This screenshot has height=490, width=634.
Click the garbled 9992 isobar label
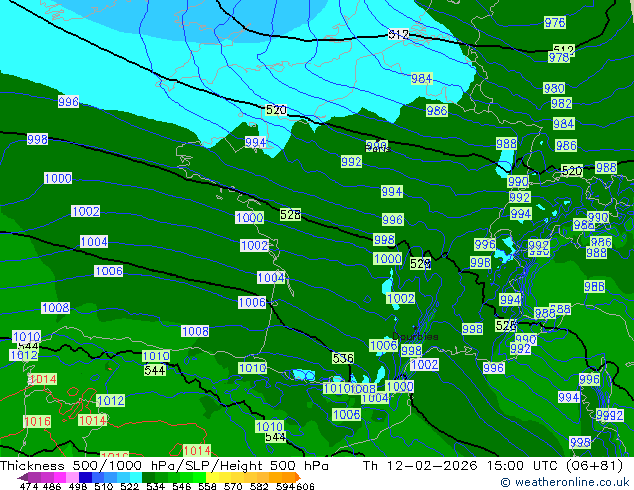point(610,415)
